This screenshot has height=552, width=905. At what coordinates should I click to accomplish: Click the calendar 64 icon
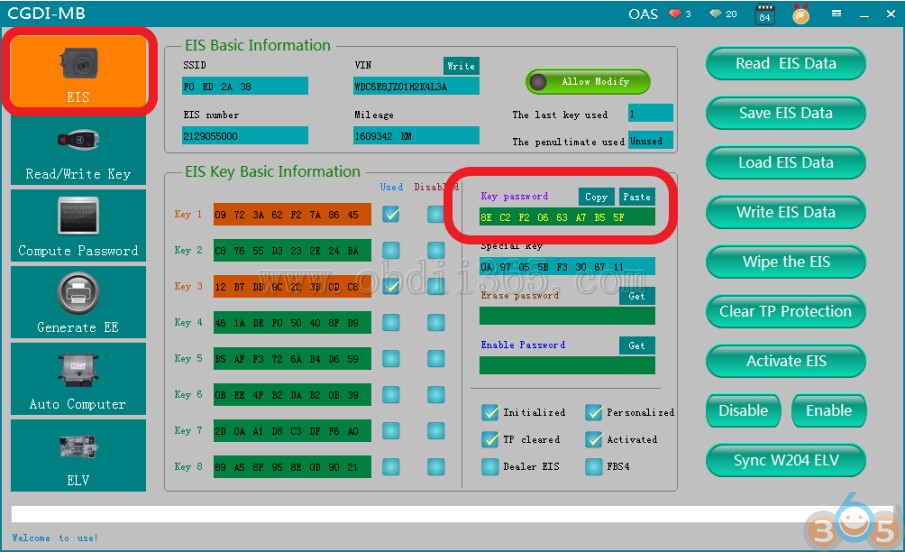pyautogui.click(x=765, y=14)
